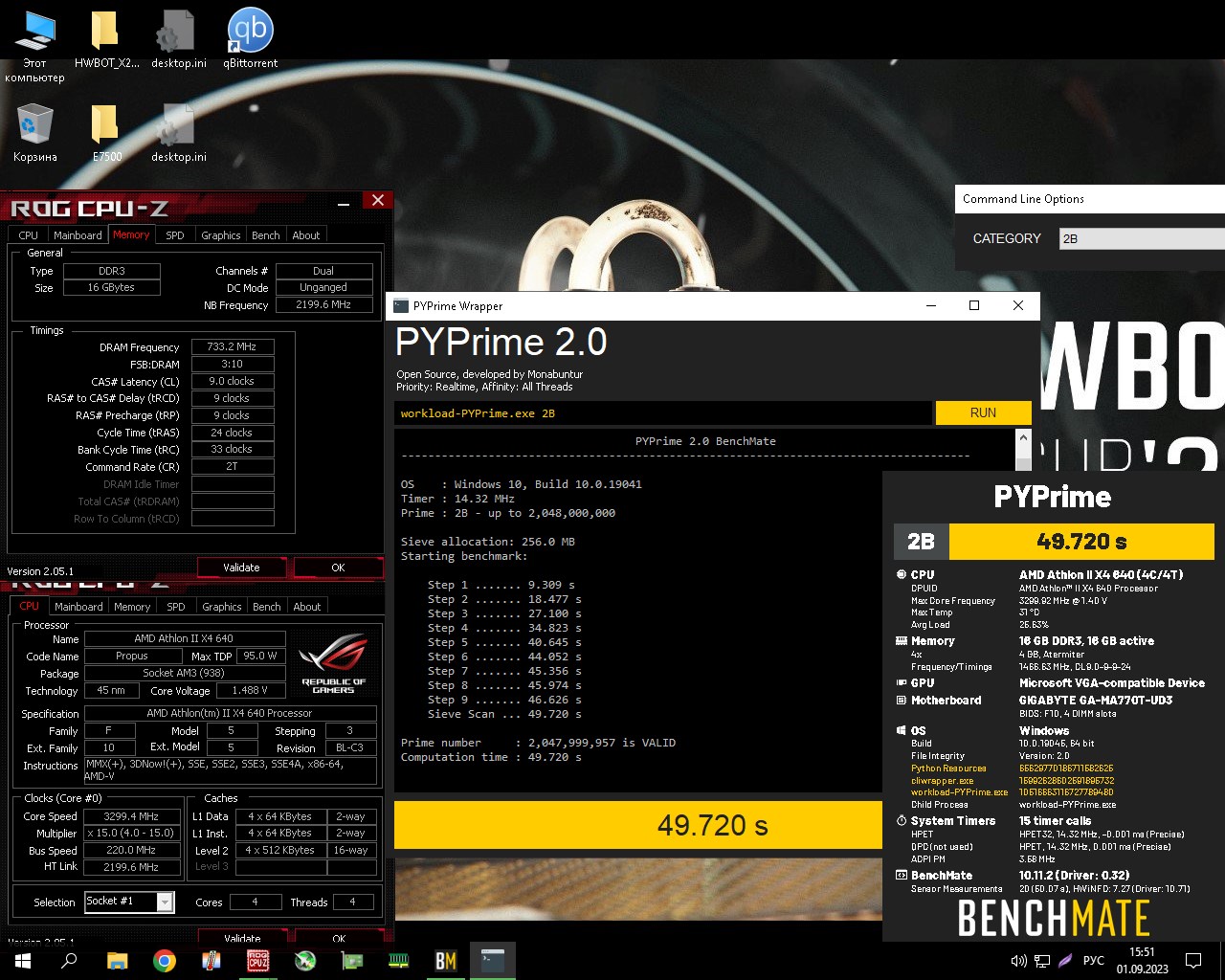
Task: Open the thermometer app in taskbar
Action: click(x=212, y=961)
